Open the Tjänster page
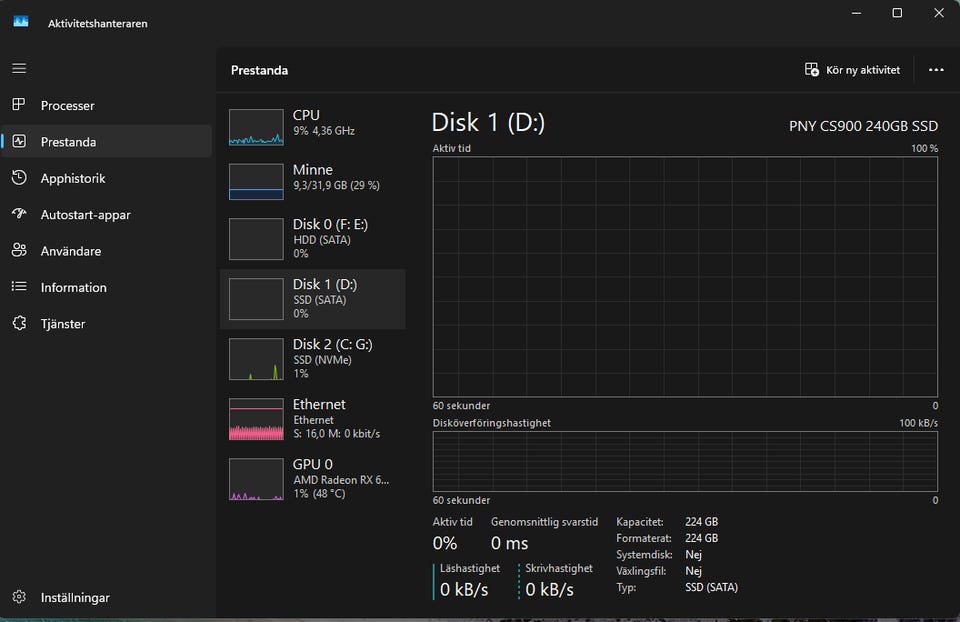This screenshot has height=622, width=960. (x=107, y=324)
